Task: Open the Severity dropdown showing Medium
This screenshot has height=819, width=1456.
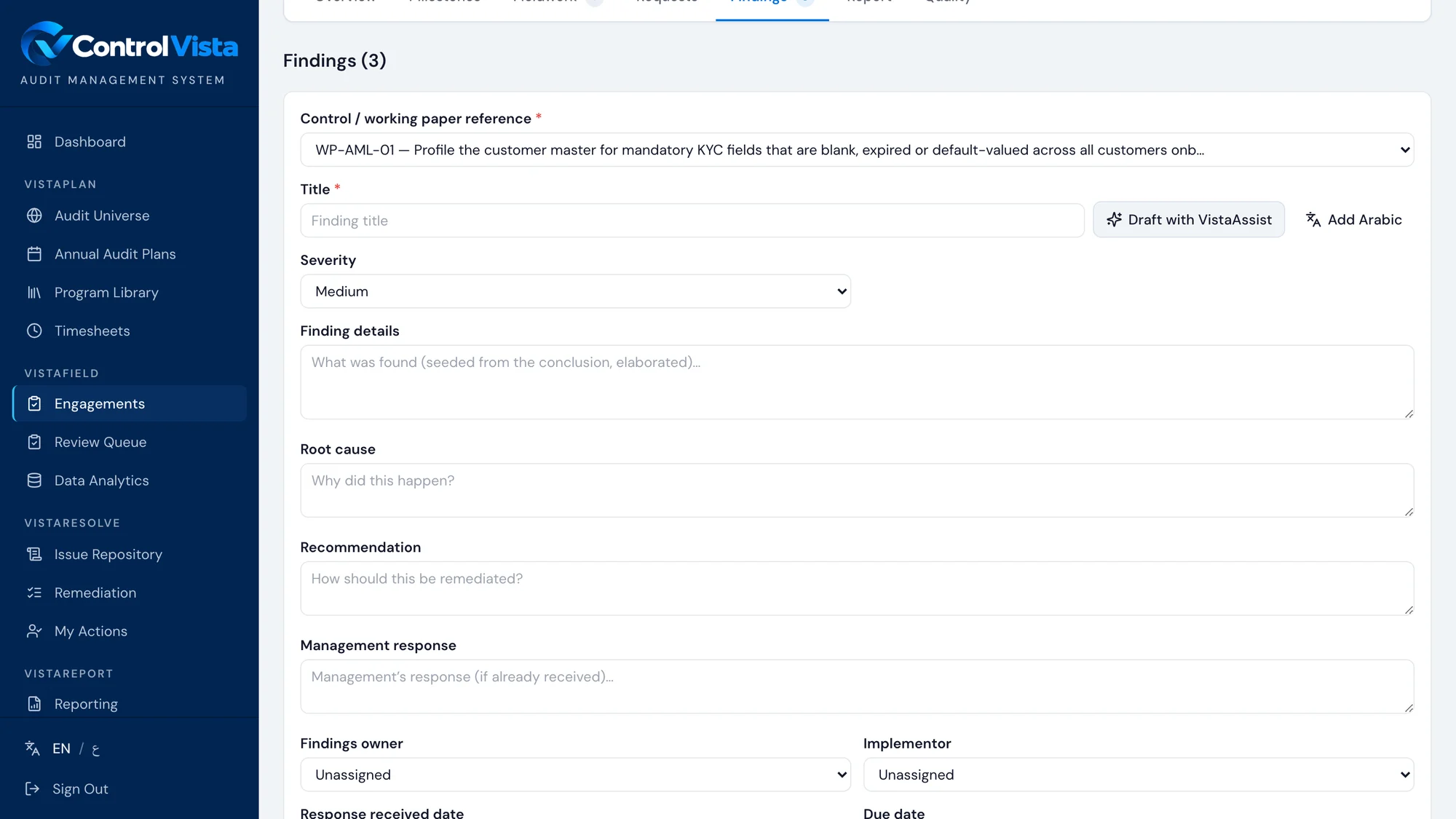Action: tap(575, 291)
